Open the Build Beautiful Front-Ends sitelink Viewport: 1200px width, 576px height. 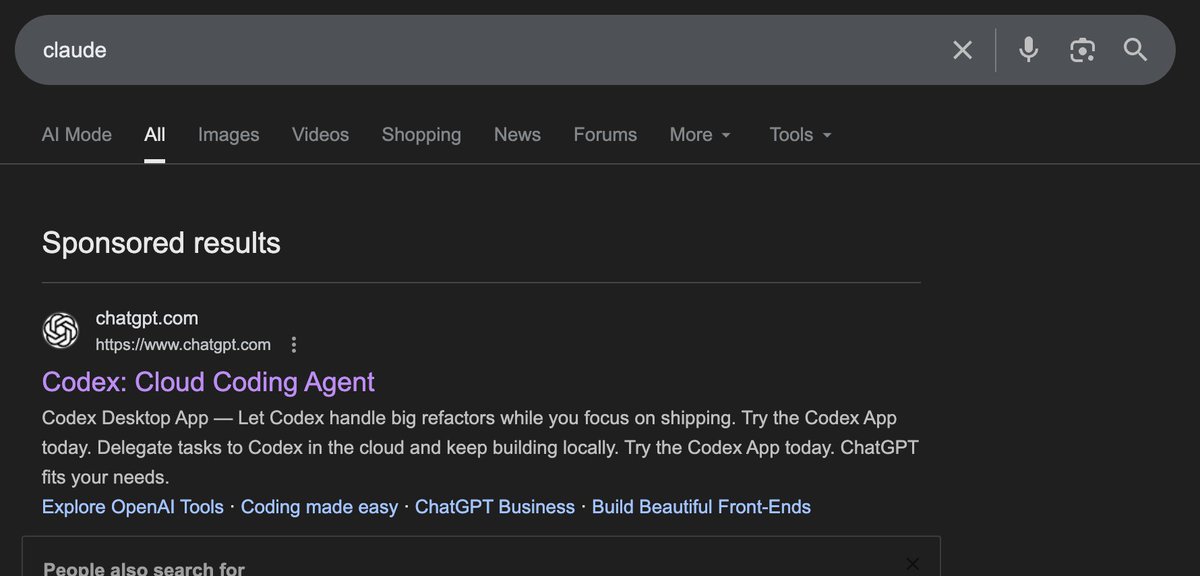(701, 507)
